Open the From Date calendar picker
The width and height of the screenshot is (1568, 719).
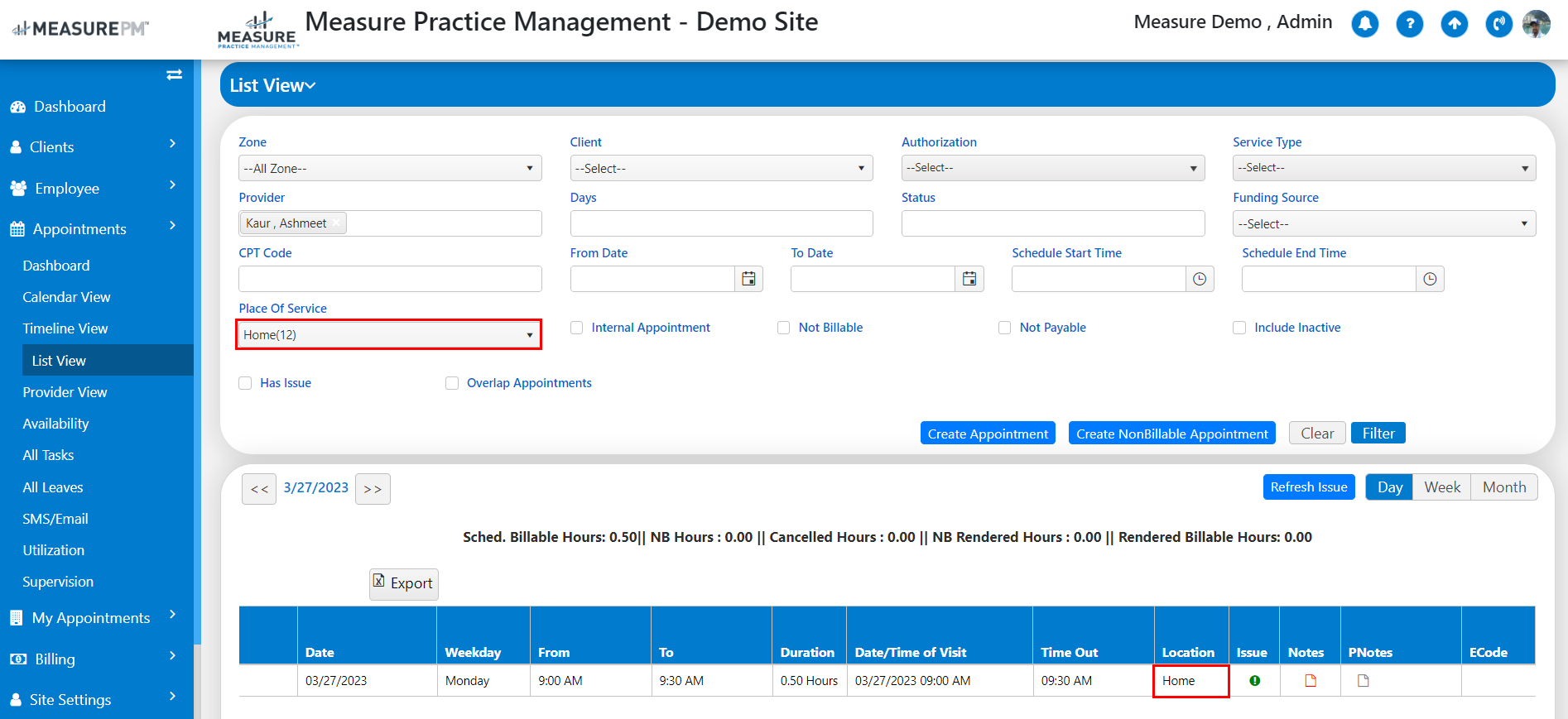tap(748, 279)
